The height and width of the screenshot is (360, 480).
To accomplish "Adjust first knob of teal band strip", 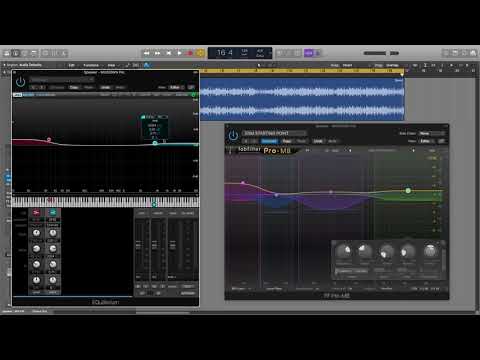I will [x=53, y=233].
